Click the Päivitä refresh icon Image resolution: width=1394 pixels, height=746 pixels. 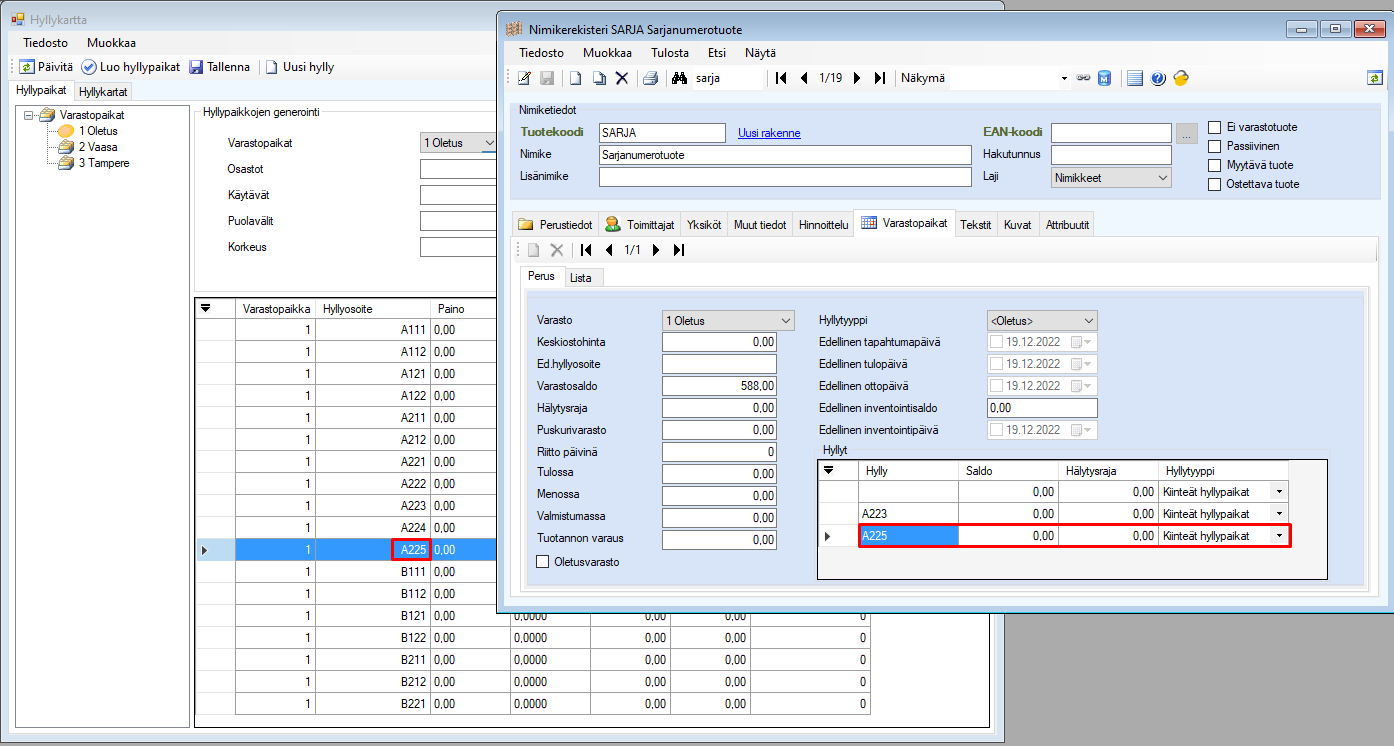coord(27,67)
